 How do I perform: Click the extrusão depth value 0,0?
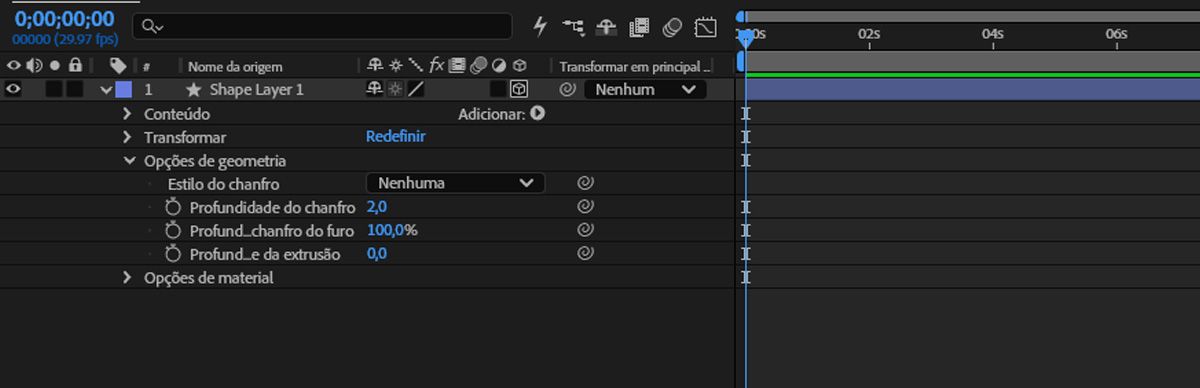(x=377, y=254)
